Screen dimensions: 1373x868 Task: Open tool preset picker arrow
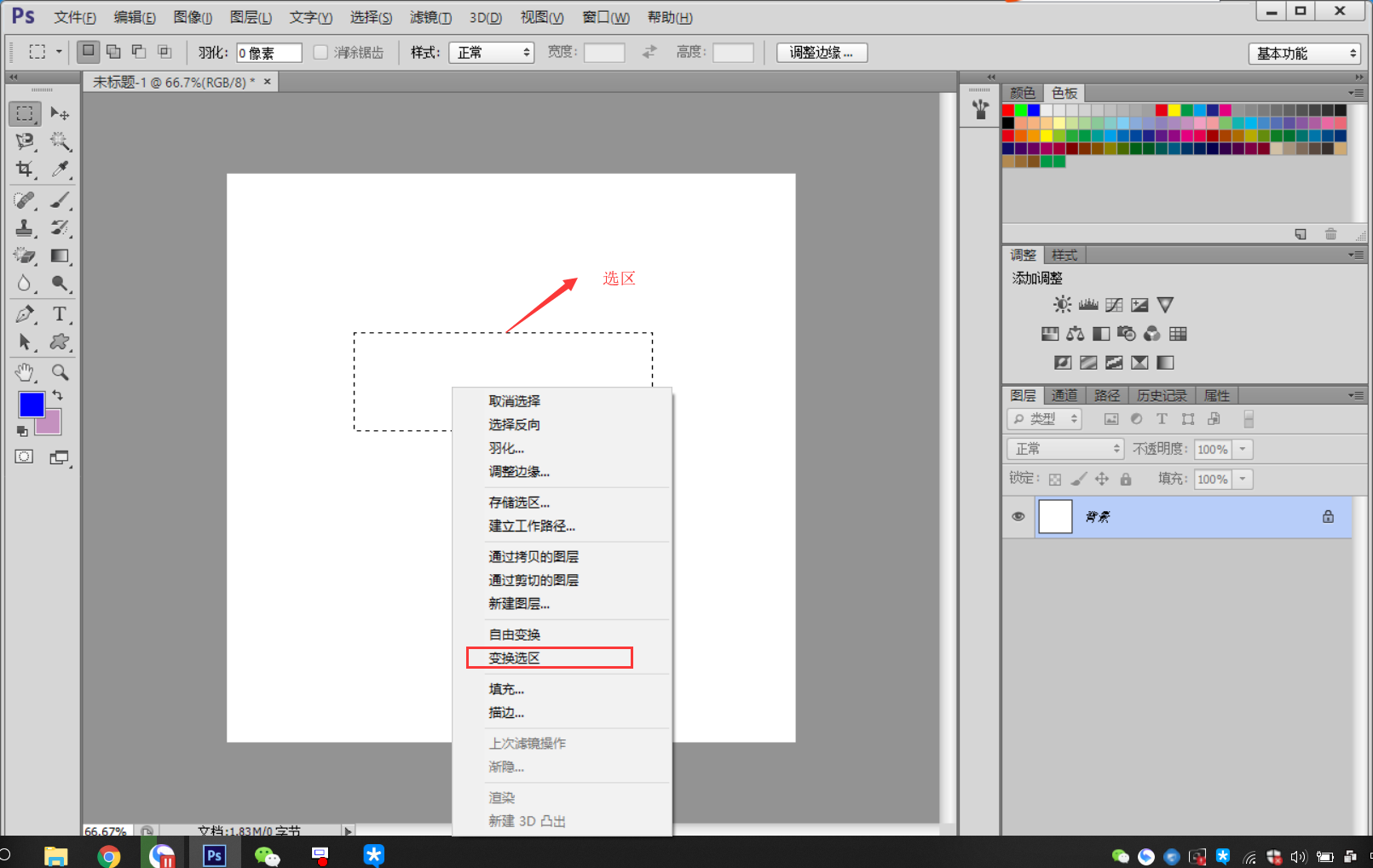59,52
